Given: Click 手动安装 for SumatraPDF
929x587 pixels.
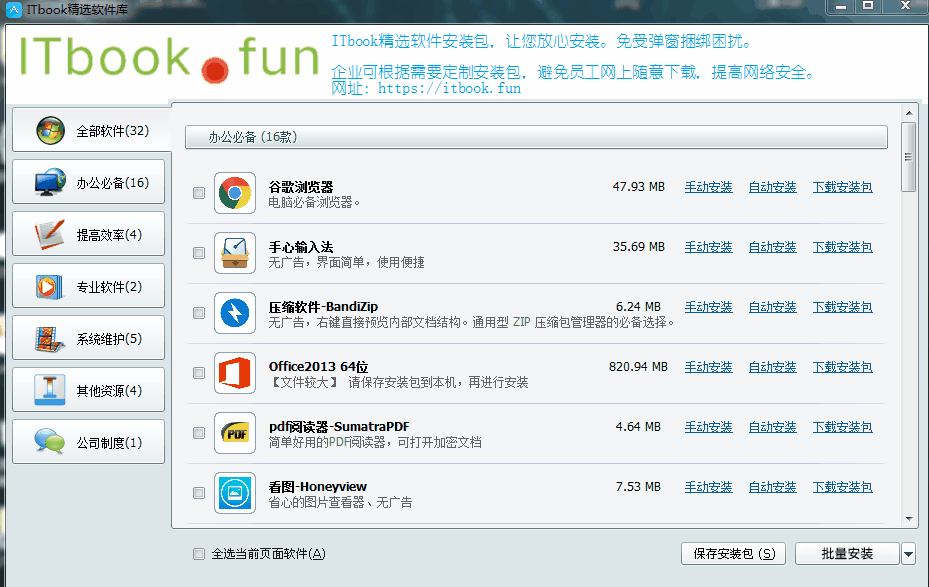Looking at the screenshot, I should point(709,427).
